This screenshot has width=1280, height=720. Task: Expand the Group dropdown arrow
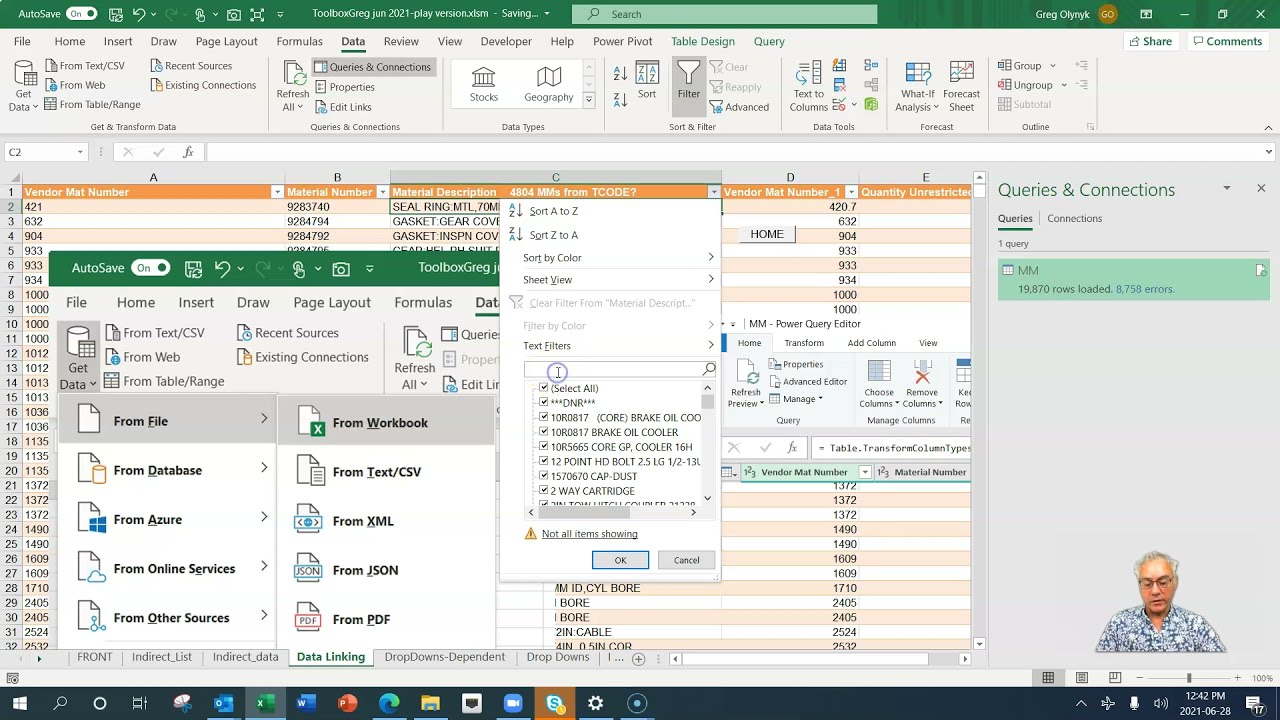point(1052,66)
